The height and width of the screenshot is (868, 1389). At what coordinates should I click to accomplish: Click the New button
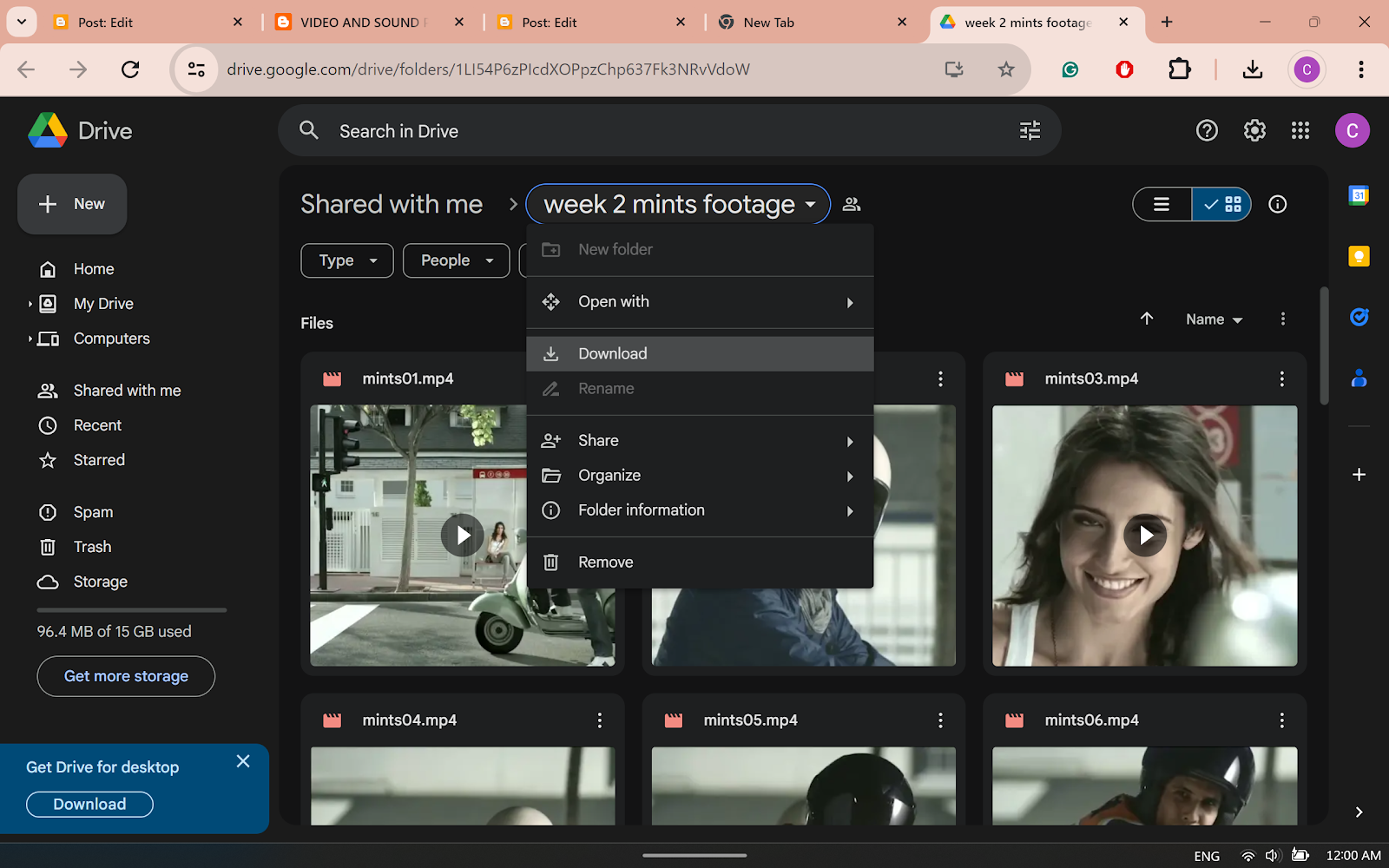point(72,204)
